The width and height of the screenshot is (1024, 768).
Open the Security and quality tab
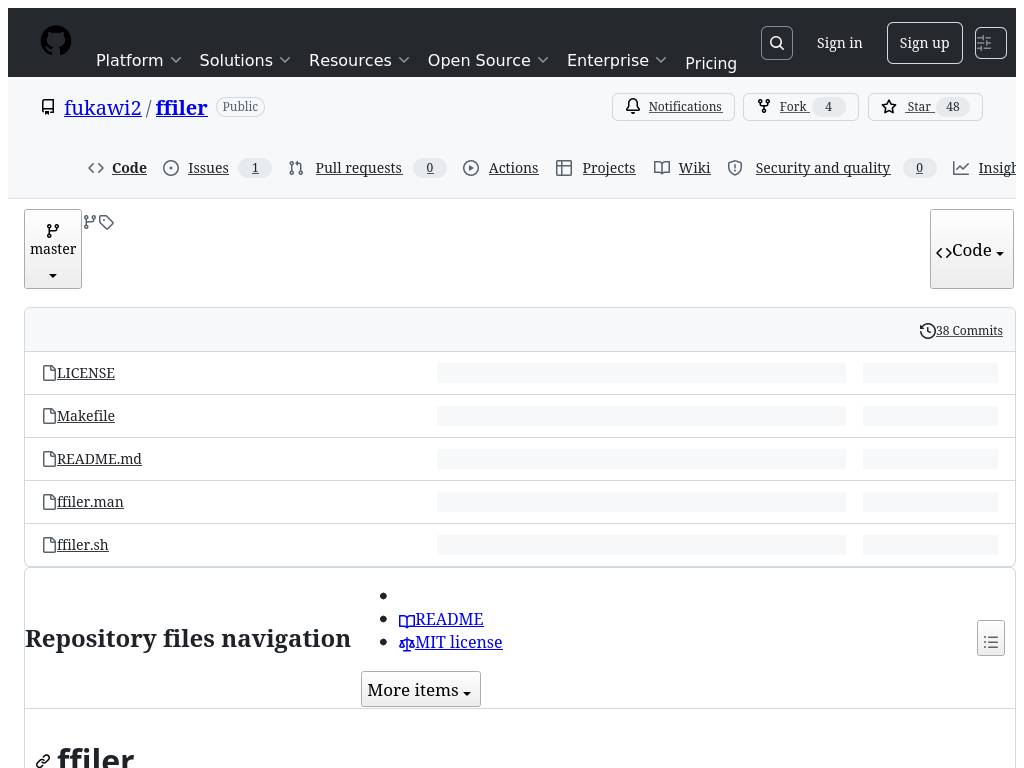[x=823, y=168]
